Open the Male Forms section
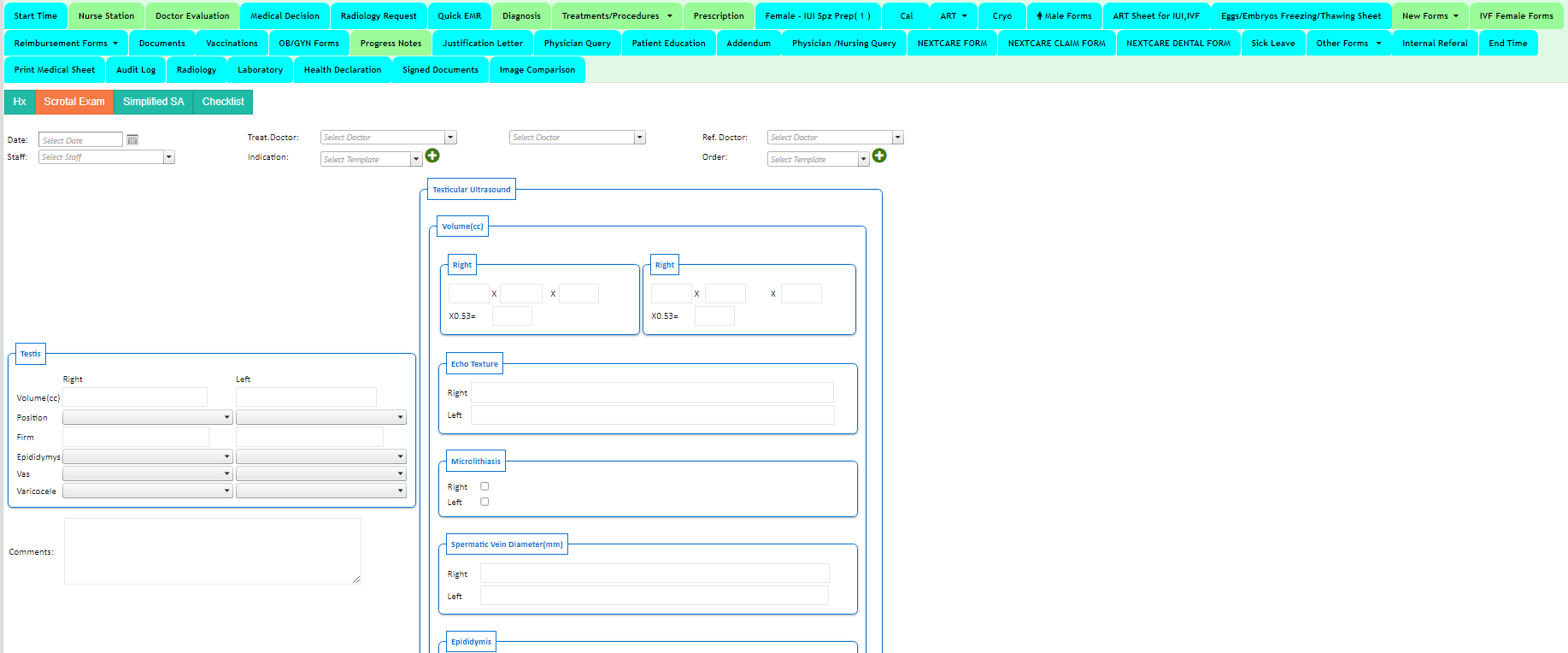 point(1064,16)
